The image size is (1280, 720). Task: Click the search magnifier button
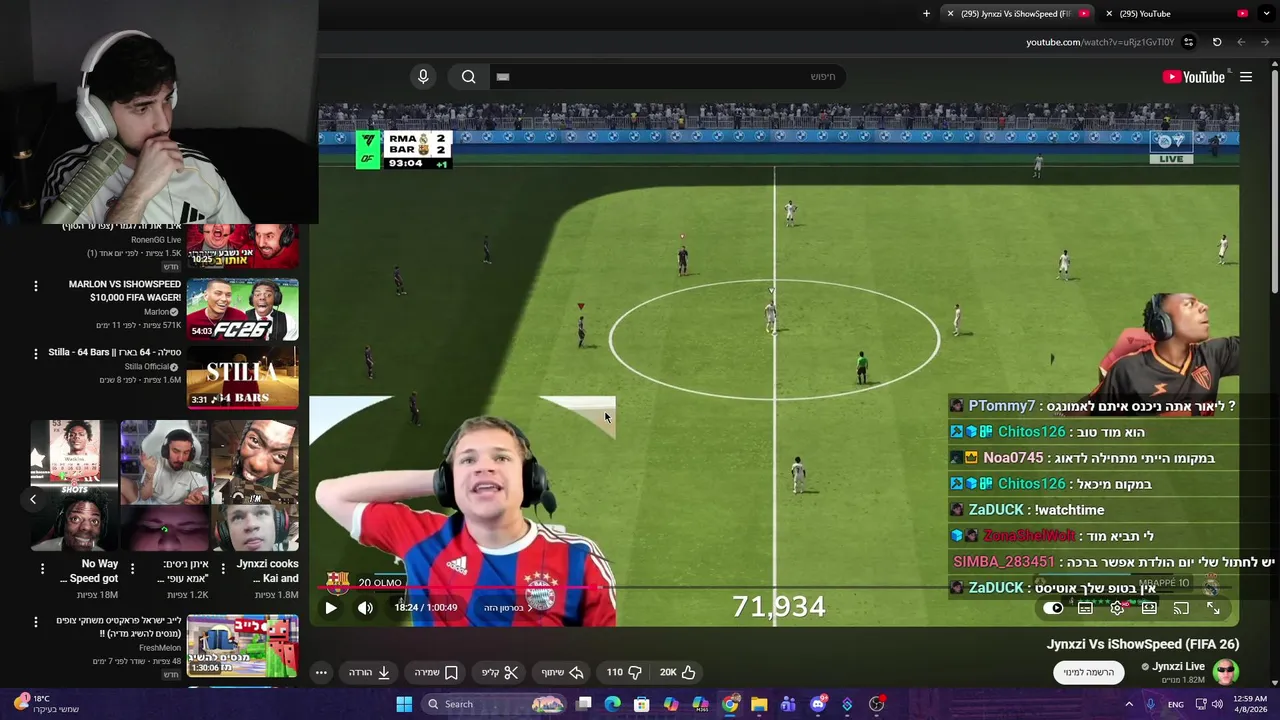click(468, 77)
